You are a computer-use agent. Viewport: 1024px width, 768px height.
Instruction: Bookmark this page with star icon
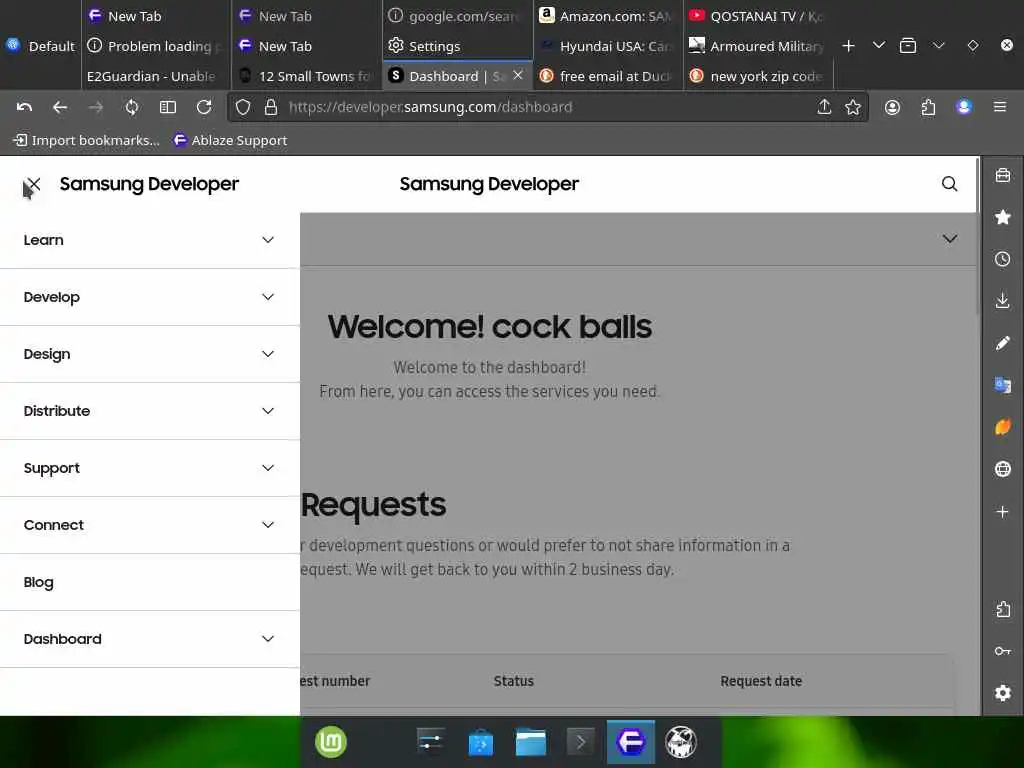point(853,107)
